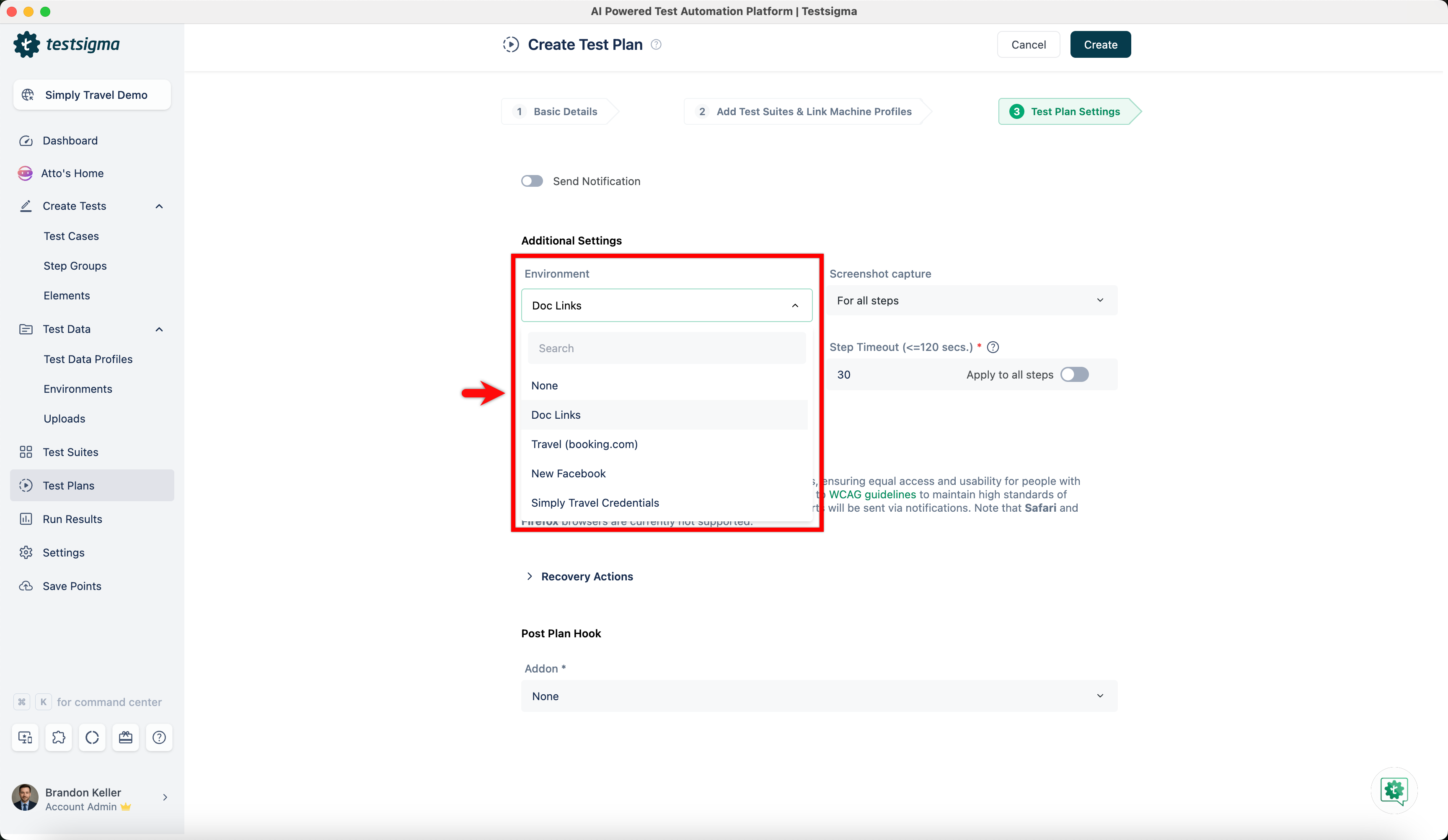Click the Testsigma chat widget icon
Screen dimensions: 1448x840
pos(1394,790)
